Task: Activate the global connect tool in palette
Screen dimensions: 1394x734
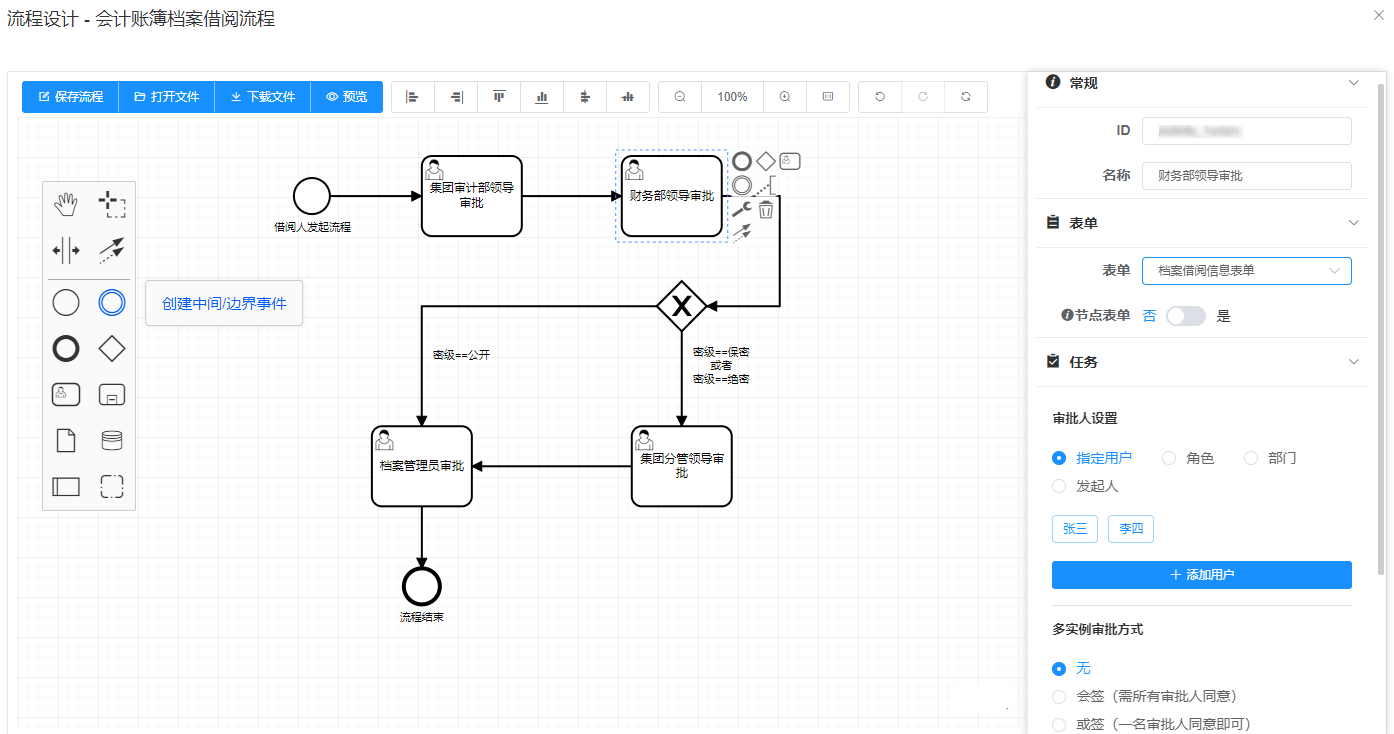Action: [112, 250]
